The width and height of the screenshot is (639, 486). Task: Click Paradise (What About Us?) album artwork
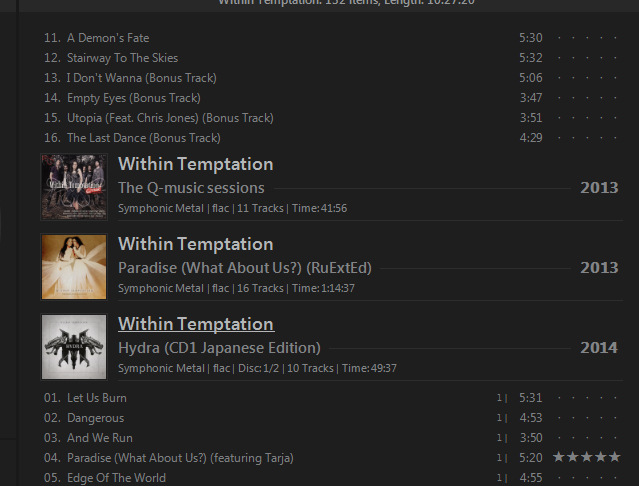[74, 267]
